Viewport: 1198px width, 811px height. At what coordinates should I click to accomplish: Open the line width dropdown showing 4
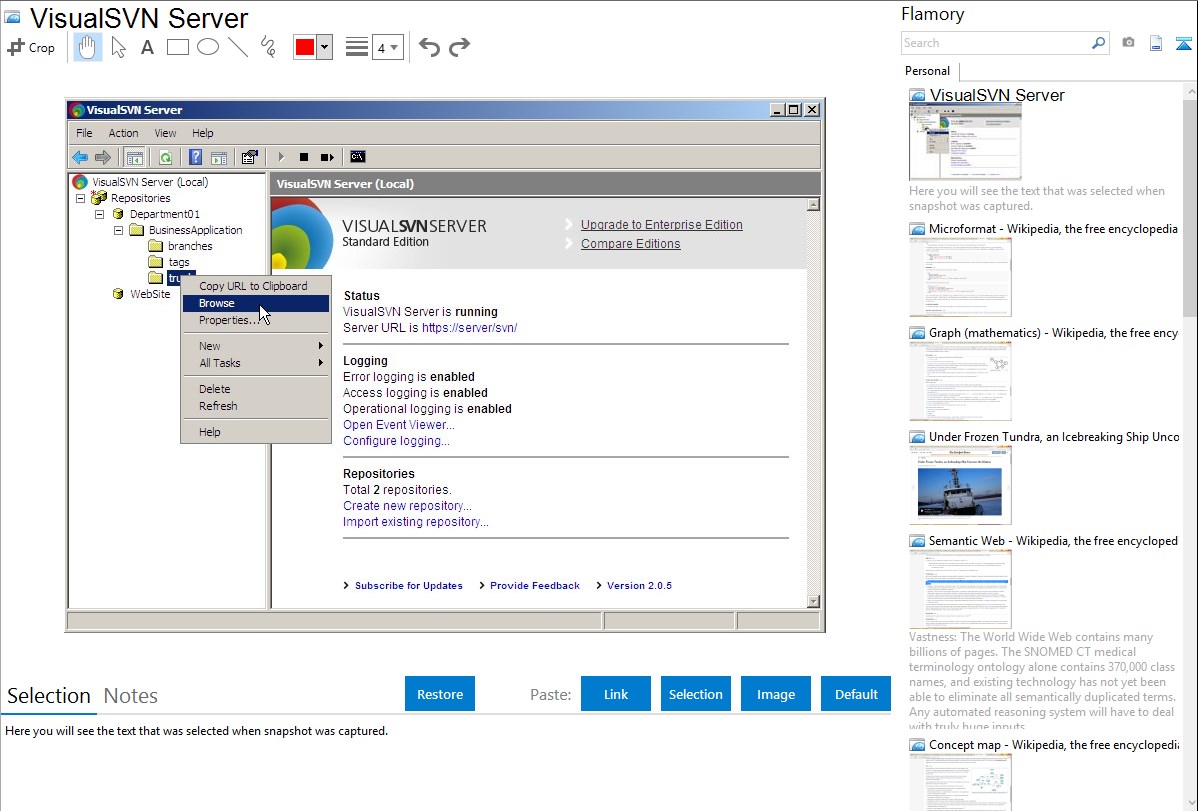tap(387, 47)
